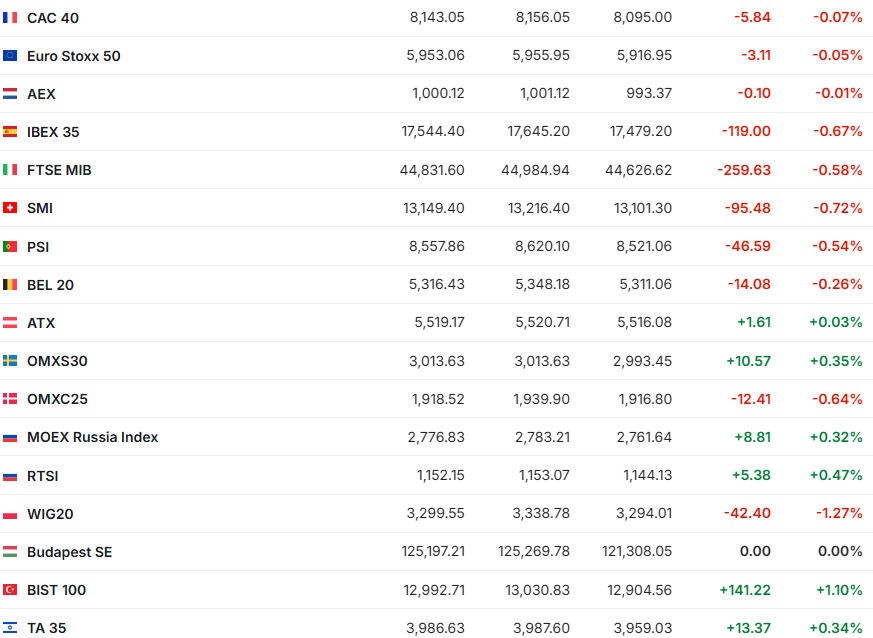
Task: Open the FTSE MIB index link
Action: tap(59, 170)
